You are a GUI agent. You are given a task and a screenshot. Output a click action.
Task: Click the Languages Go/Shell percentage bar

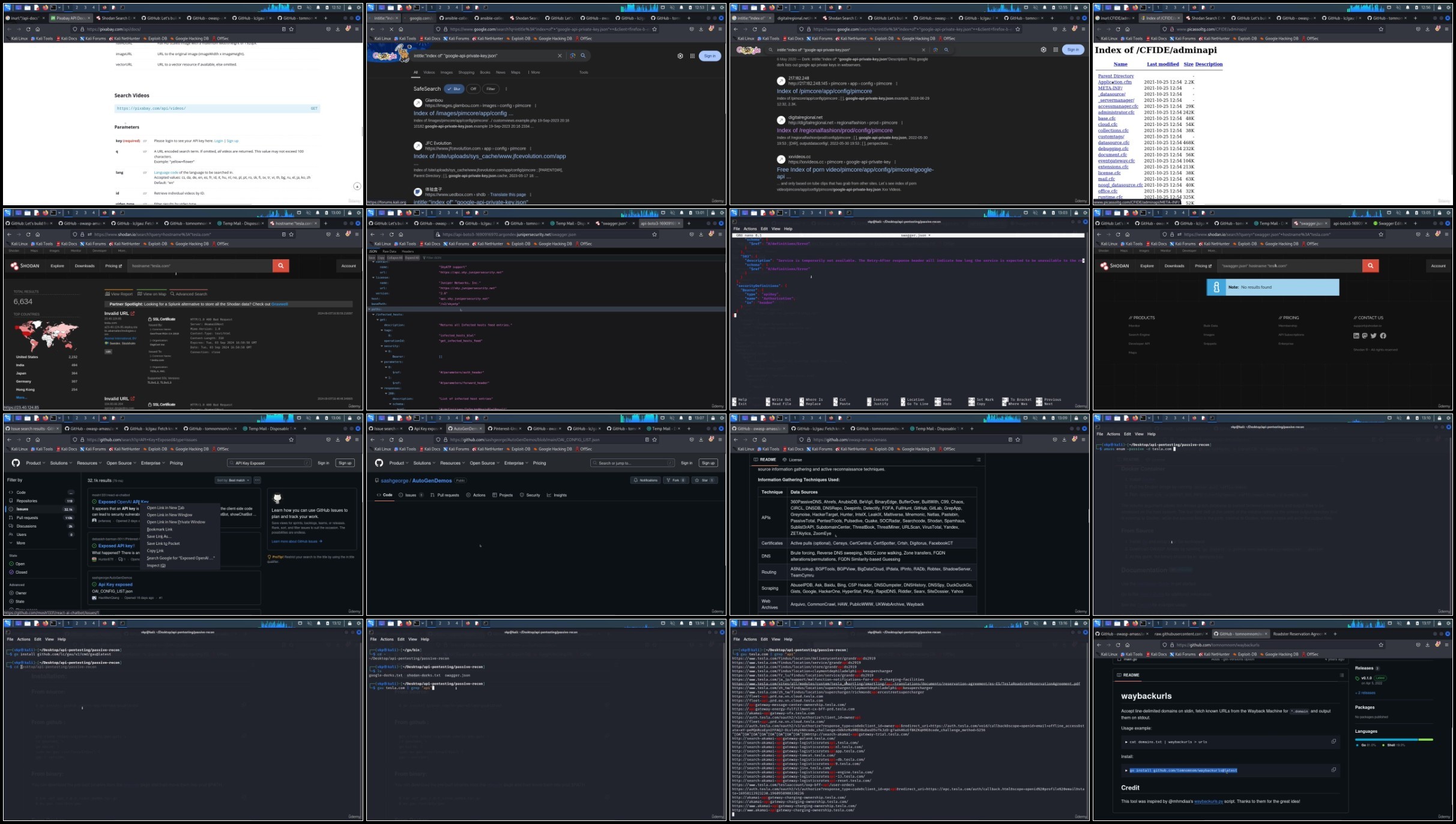pyautogui.click(x=1394, y=739)
